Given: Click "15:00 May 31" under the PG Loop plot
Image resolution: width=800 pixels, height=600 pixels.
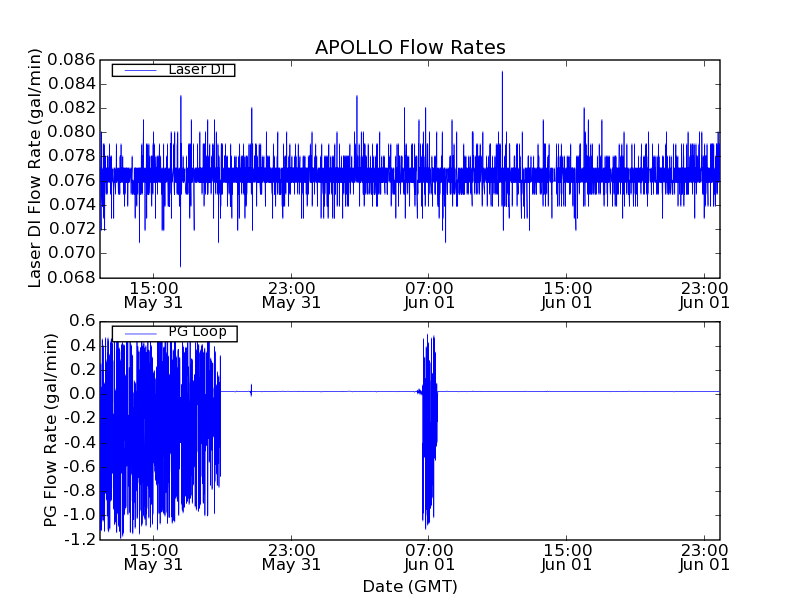Looking at the screenshot, I should pos(153,558).
